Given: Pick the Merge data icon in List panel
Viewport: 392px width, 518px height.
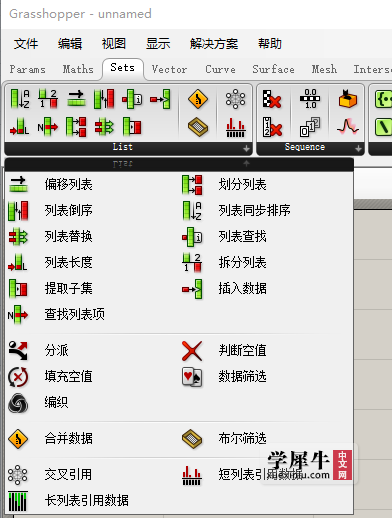Looking at the screenshot, I should pos(198,99).
